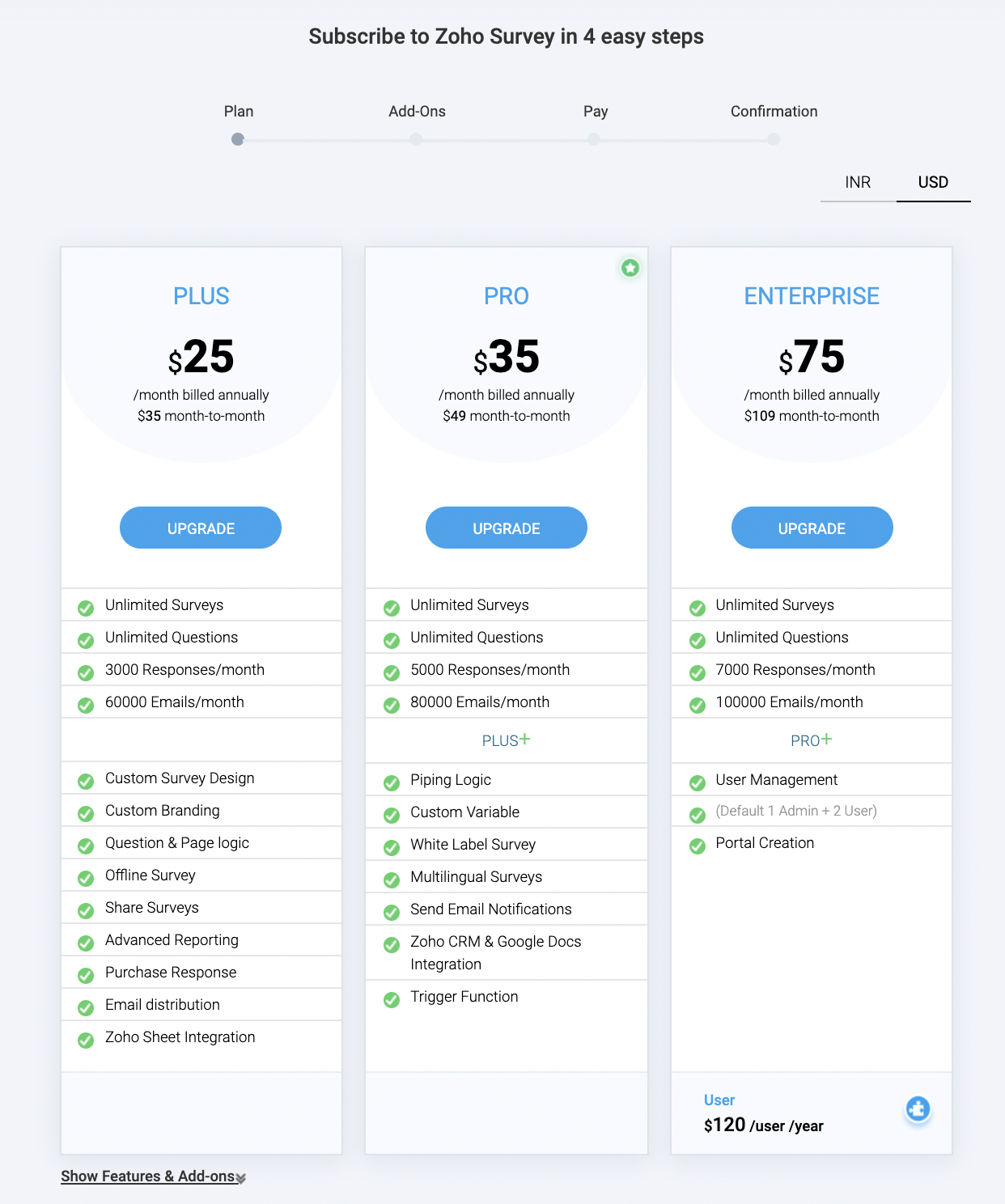This screenshot has height=1204, width=1005.
Task: Click the $25 price on PLUS card
Action: pos(201,357)
